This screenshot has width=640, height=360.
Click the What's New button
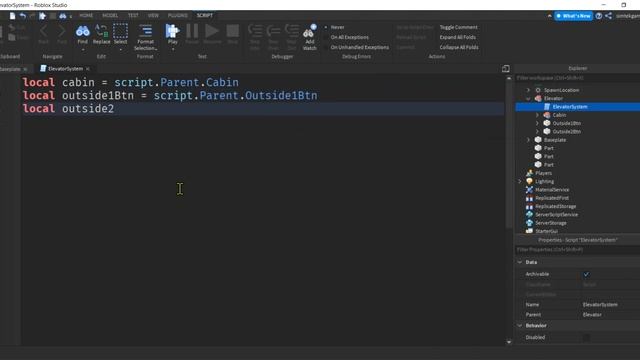tap(573, 16)
